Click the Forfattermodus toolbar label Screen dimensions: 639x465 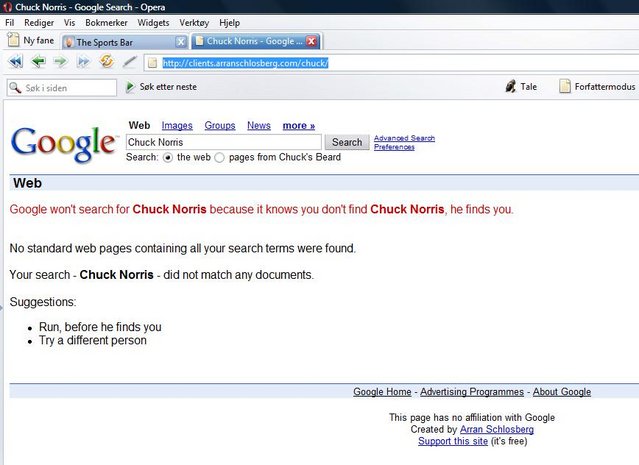point(605,86)
